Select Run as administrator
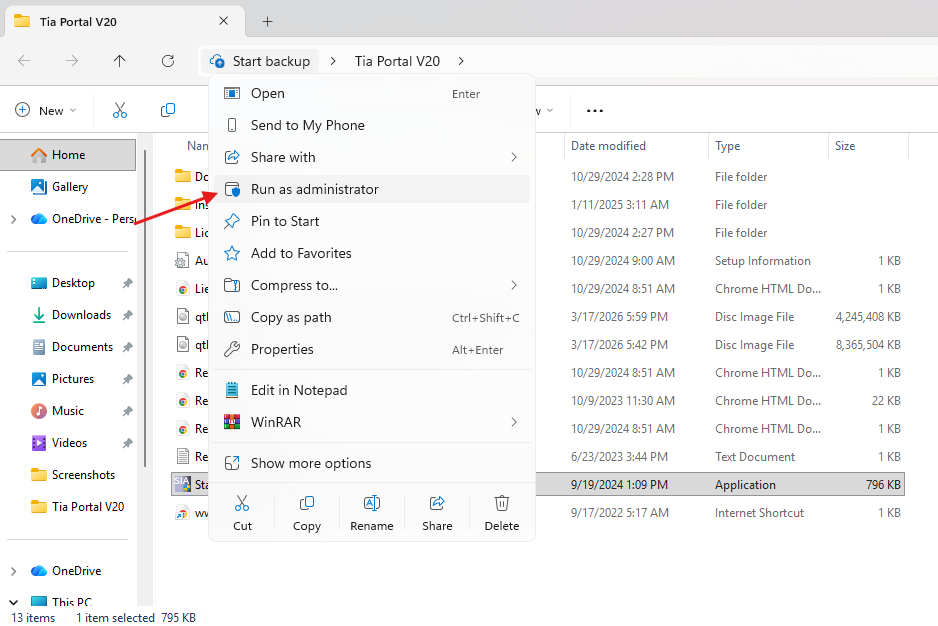The width and height of the screenshot is (938, 626). pos(314,189)
